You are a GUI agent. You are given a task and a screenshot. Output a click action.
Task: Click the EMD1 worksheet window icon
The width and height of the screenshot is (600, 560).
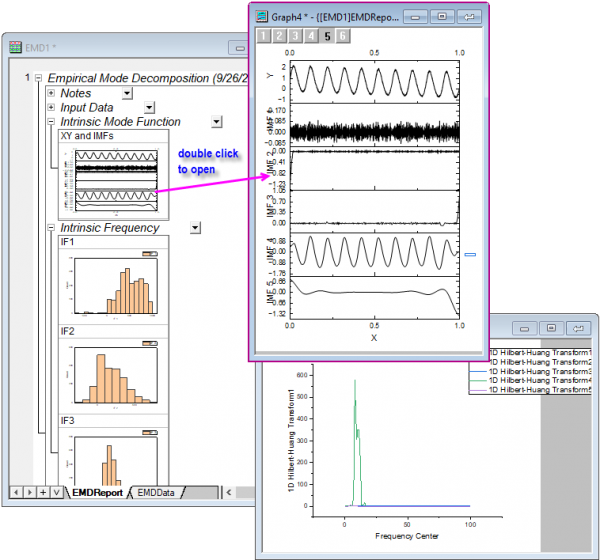coord(14,47)
